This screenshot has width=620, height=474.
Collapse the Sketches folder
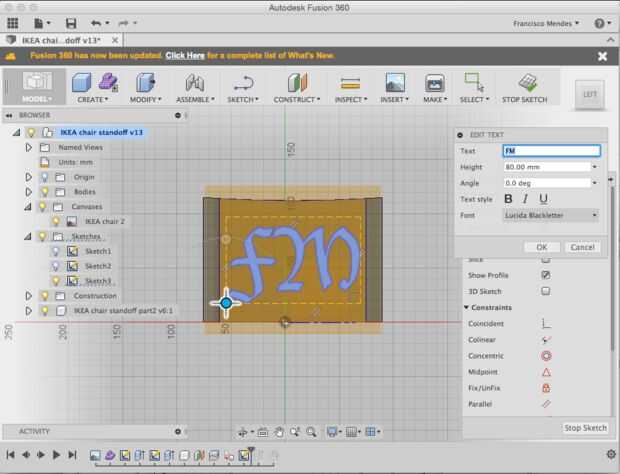tap(28, 236)
